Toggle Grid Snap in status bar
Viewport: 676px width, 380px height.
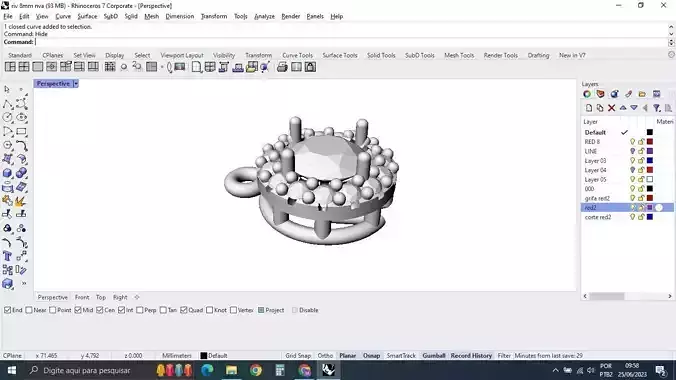pos(298,356)
